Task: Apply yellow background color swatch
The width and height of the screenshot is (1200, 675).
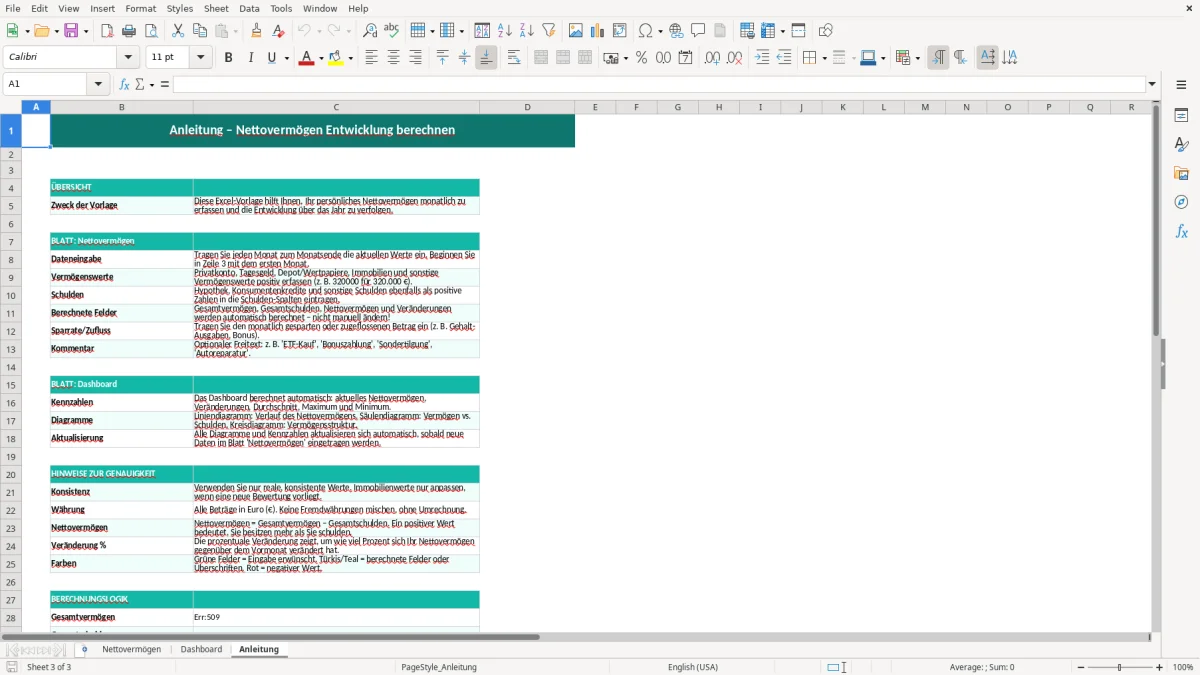Action: [336, 58]
